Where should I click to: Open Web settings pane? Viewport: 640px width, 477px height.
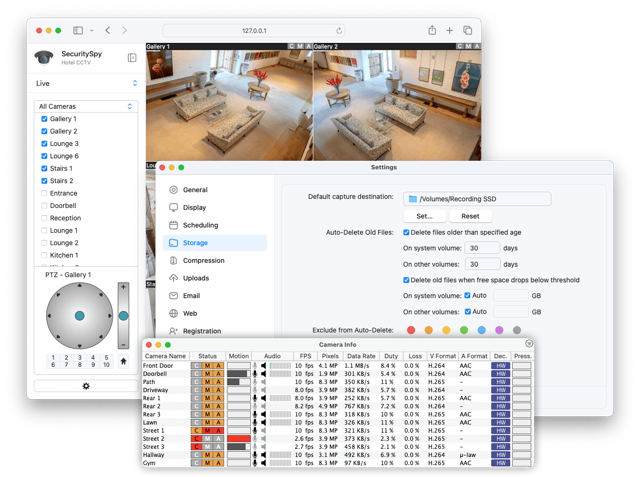point(215,313)
